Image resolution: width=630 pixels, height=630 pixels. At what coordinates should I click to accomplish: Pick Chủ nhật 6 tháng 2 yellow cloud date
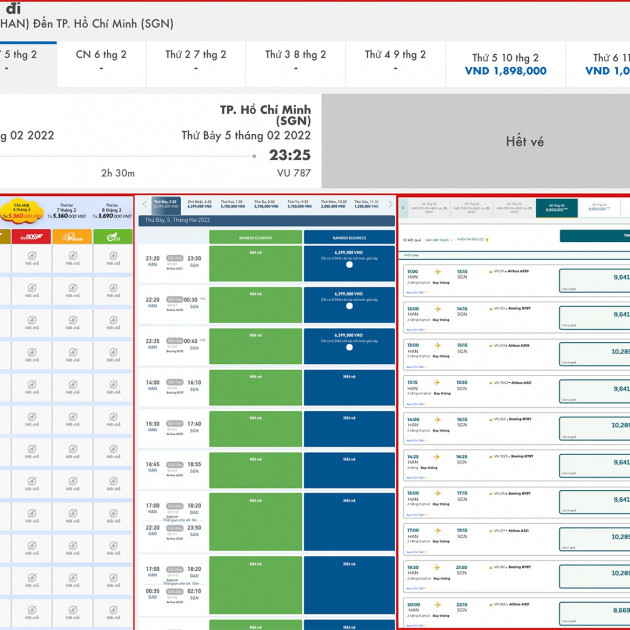coord(22,211)
